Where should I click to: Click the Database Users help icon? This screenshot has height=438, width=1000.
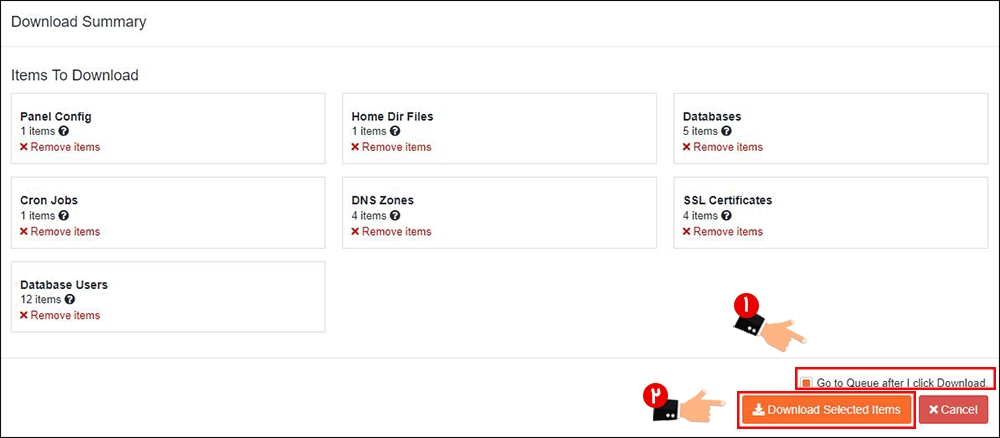70,300
